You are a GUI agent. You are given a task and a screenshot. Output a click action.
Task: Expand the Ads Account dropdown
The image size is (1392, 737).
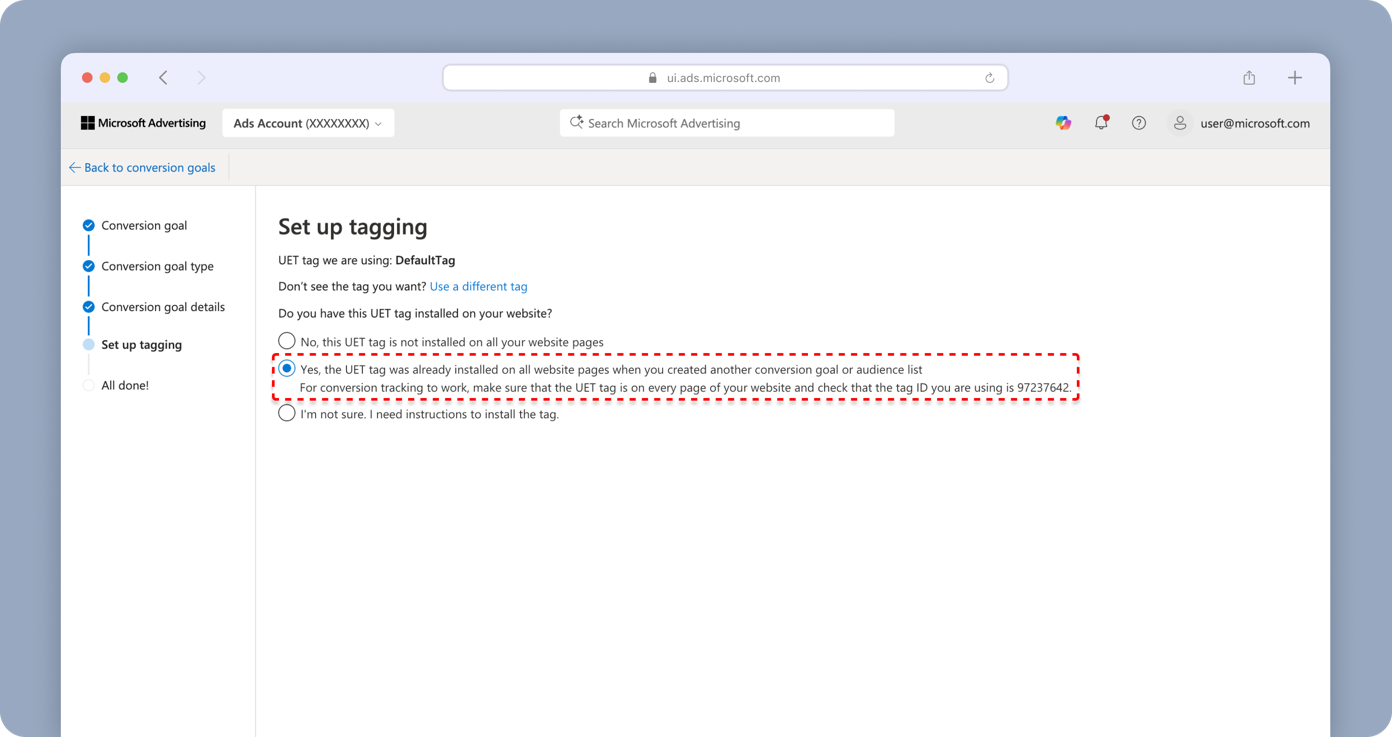tap(308, 123)
